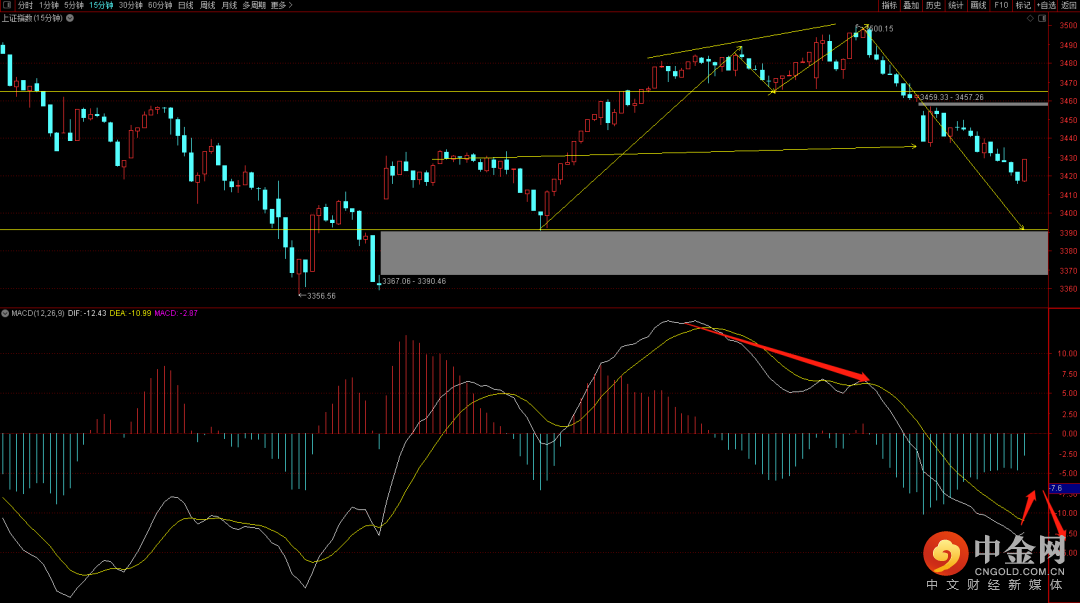The height and width of the screenshot is (603, 1080).
Task: Open the 叠加 overlay tool
Action: click(911, 5)
